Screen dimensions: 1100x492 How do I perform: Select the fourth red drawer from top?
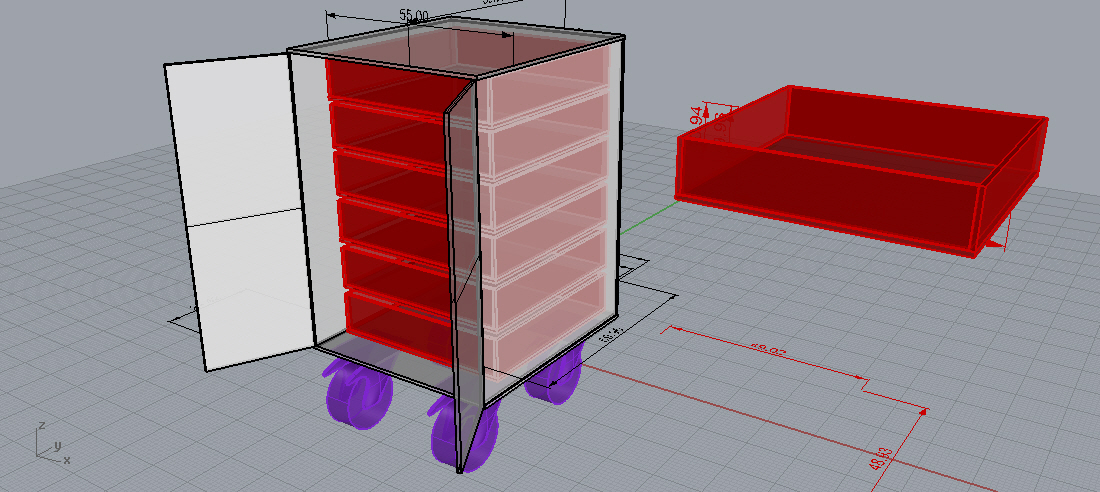click(x=390, y=222)
